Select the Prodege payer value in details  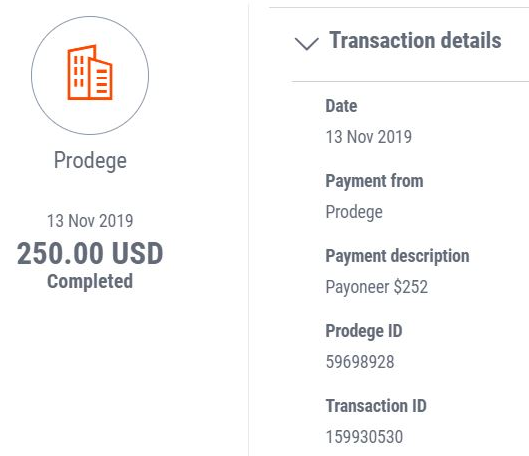point(354,212)
